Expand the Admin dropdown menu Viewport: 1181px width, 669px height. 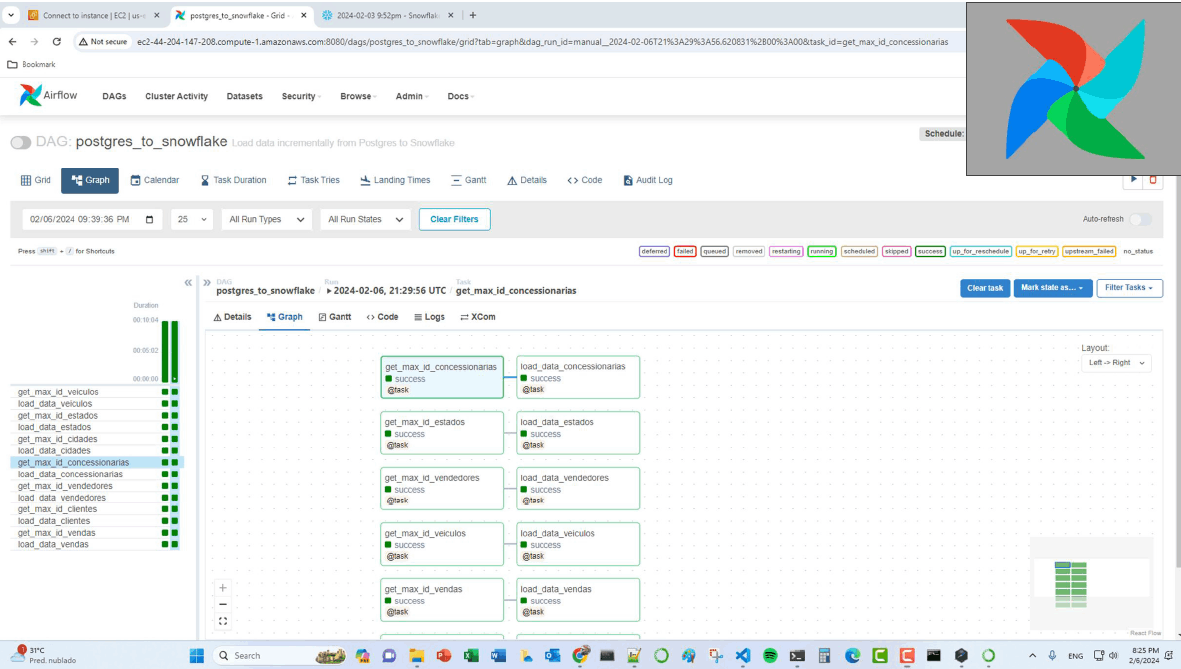click(412, 96)
